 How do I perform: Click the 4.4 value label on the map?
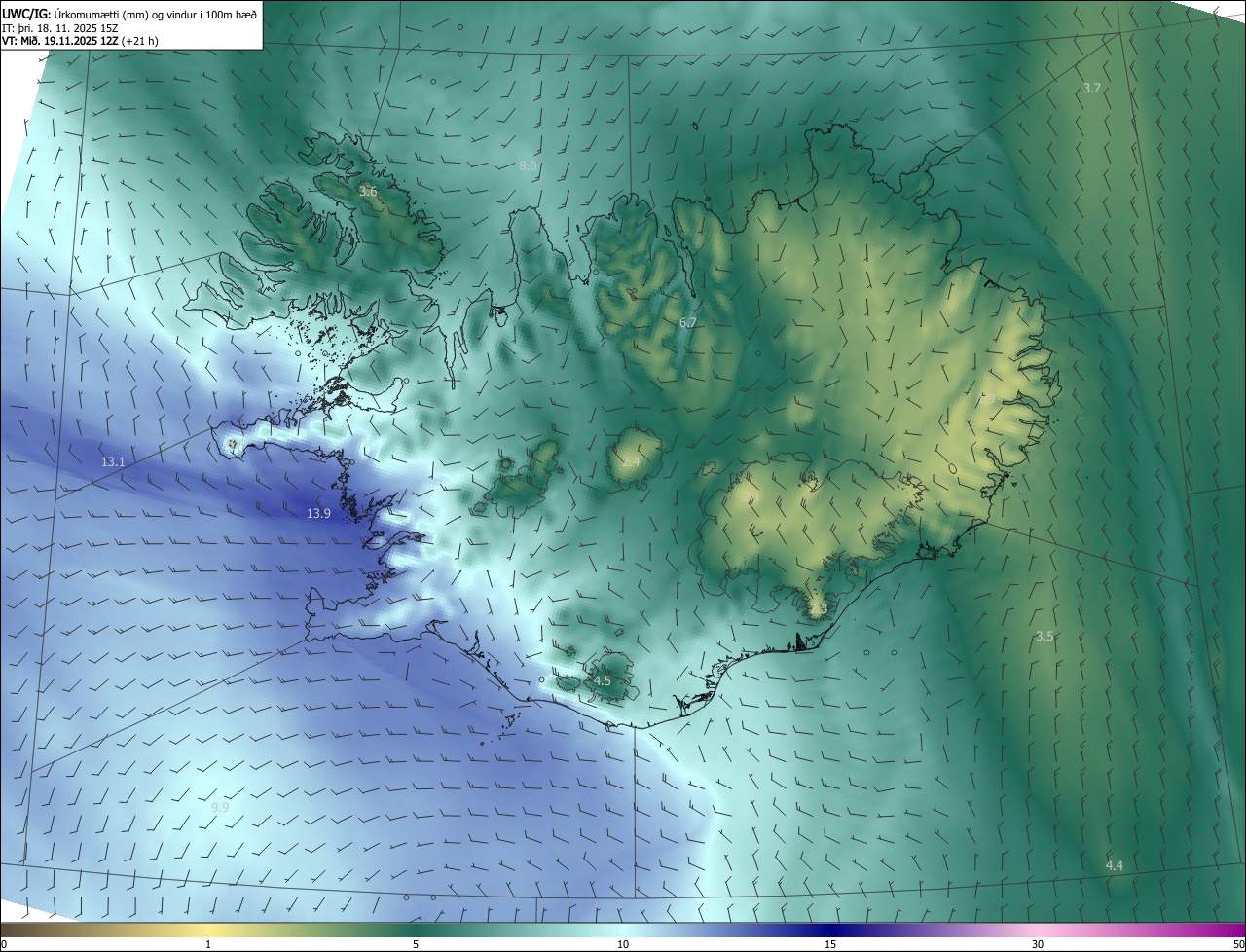click(1115, 865)
